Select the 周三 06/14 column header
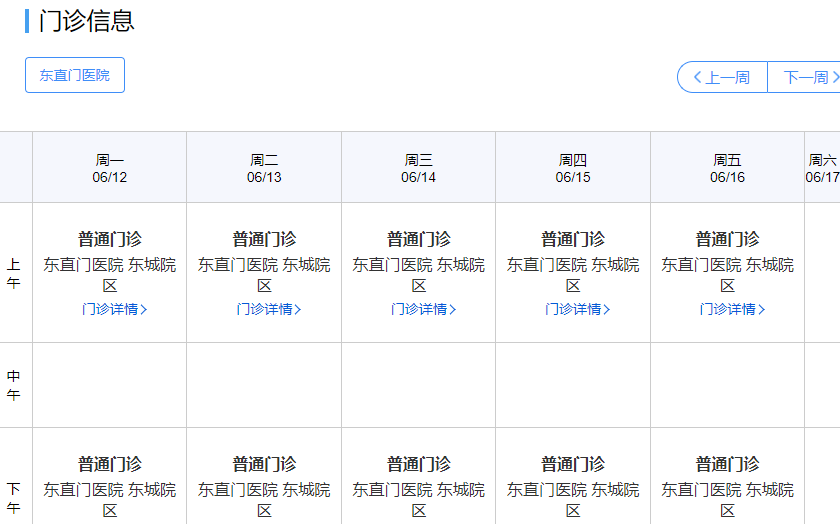Image resolution: width=840 pixels, height=524 pixels. point(419,168)
